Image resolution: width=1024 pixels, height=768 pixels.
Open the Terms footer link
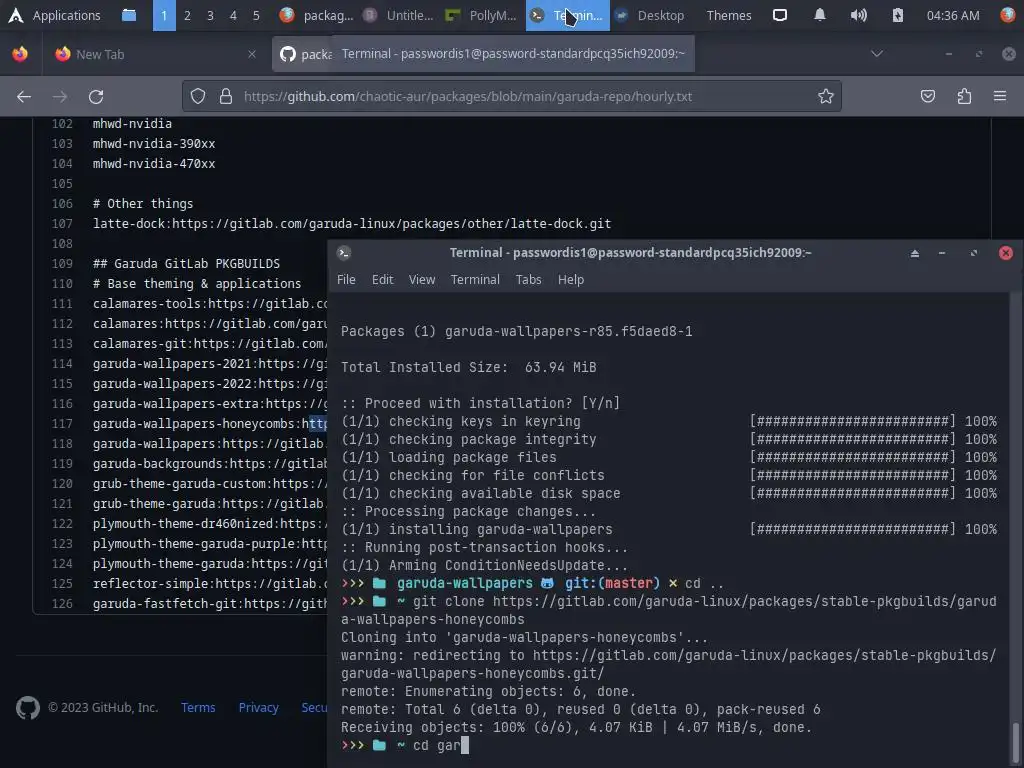[x=198, y=707]
